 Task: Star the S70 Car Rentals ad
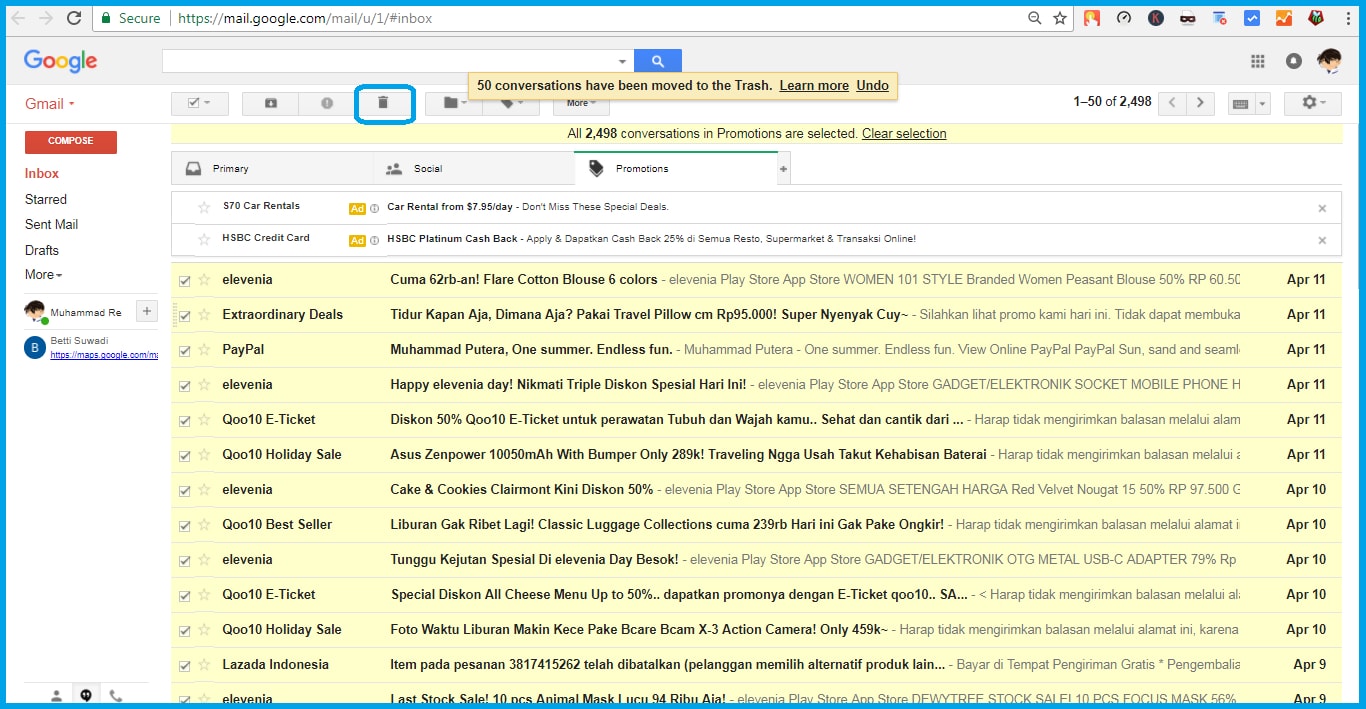tap(204, 207)
